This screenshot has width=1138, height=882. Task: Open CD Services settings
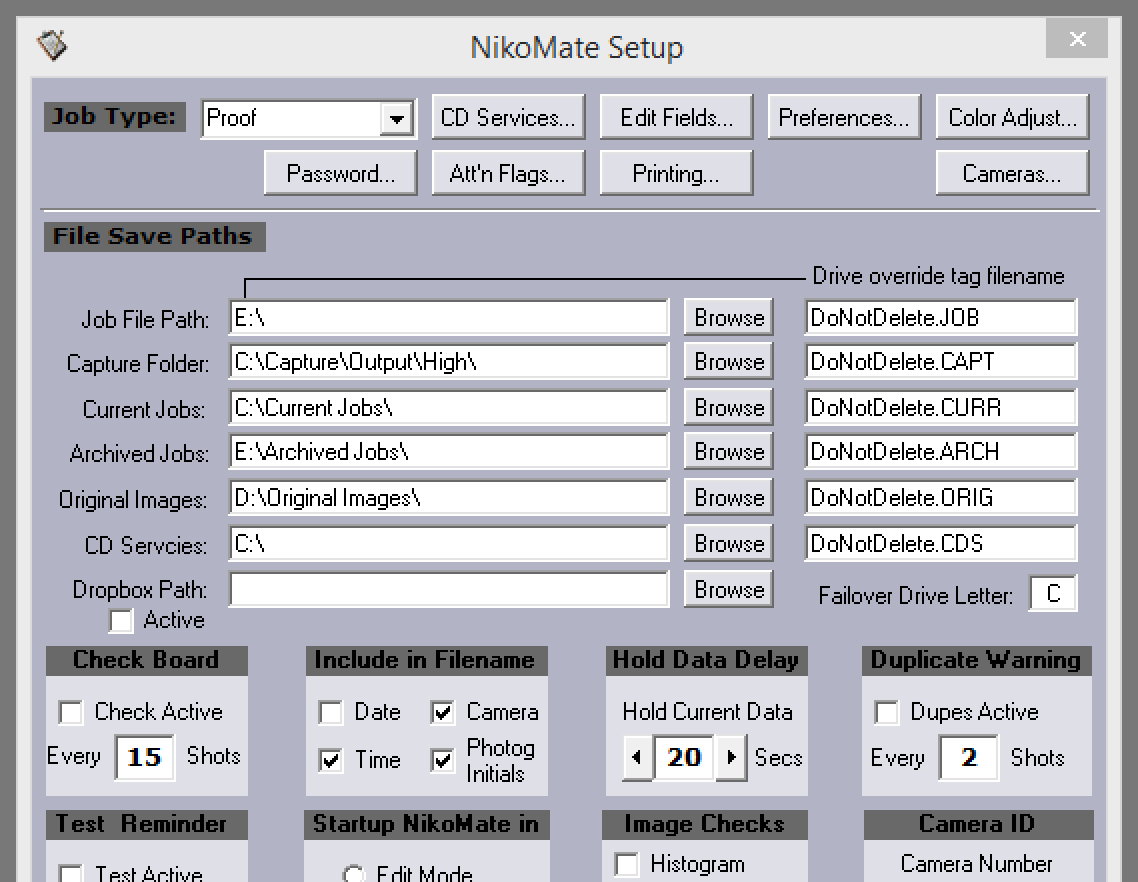[x=508, y=118]
